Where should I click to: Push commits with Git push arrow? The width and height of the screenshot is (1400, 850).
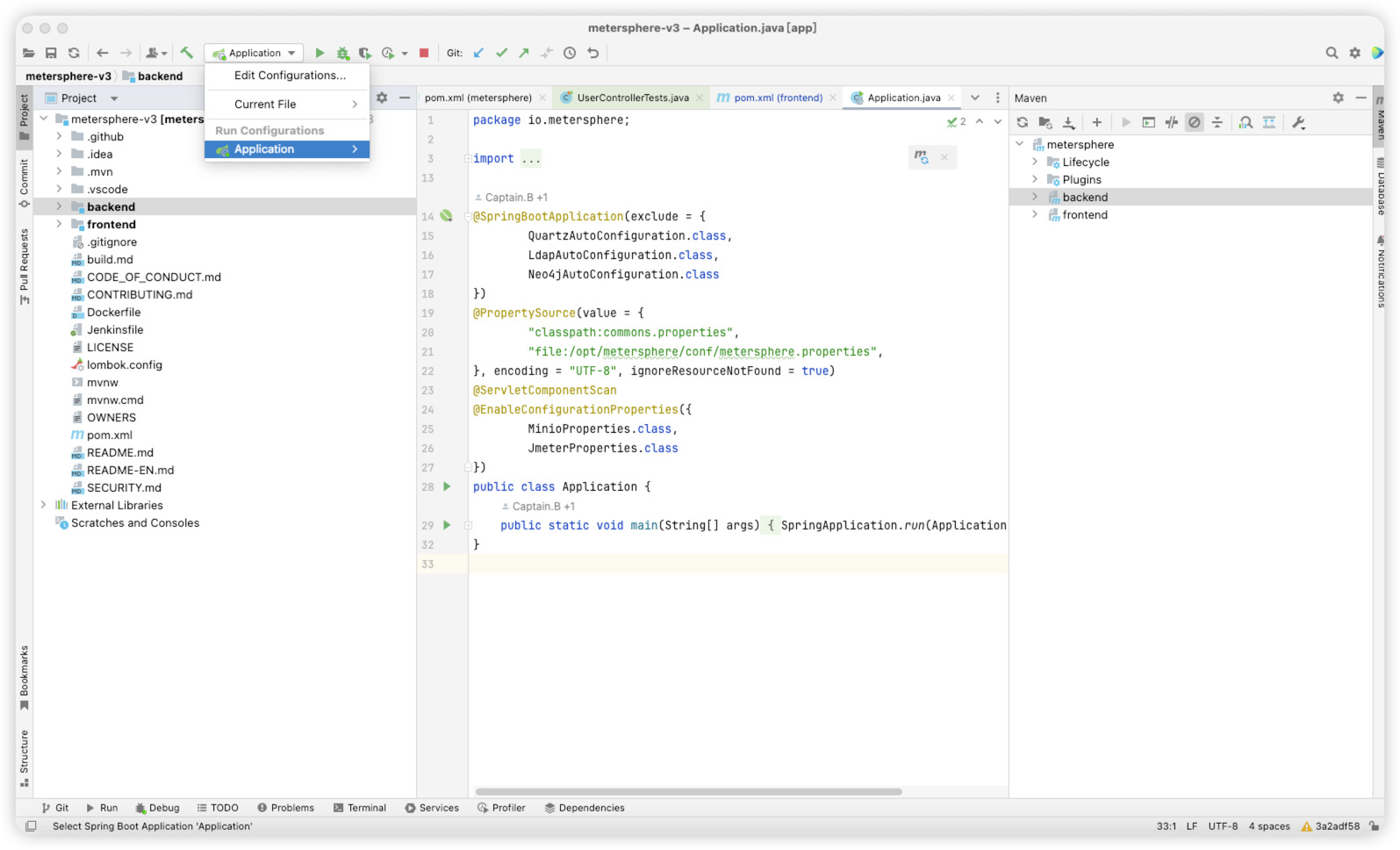tap(524, 53)
